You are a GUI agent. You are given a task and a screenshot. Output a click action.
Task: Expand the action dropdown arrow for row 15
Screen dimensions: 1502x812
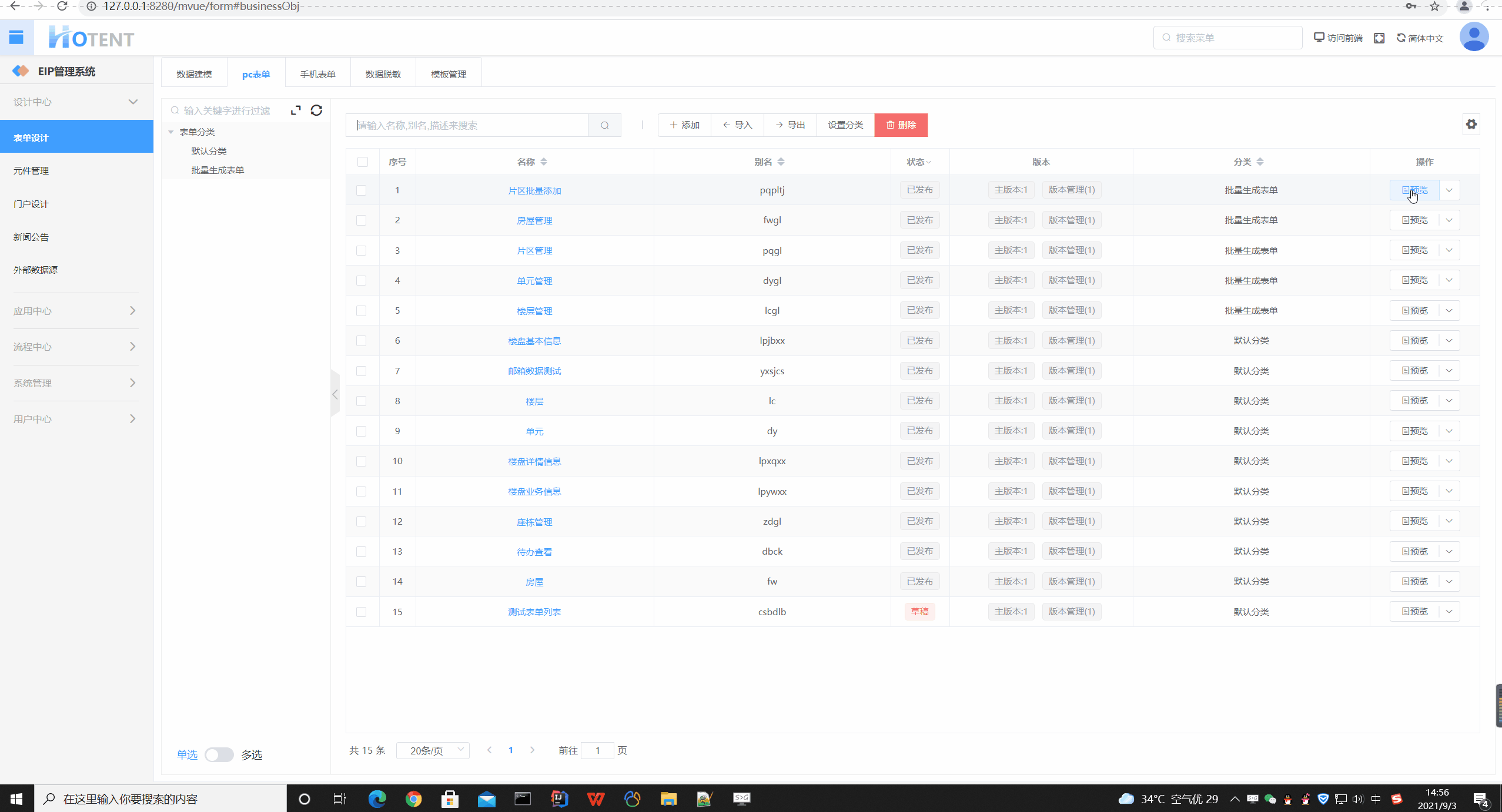(1449, 612)
